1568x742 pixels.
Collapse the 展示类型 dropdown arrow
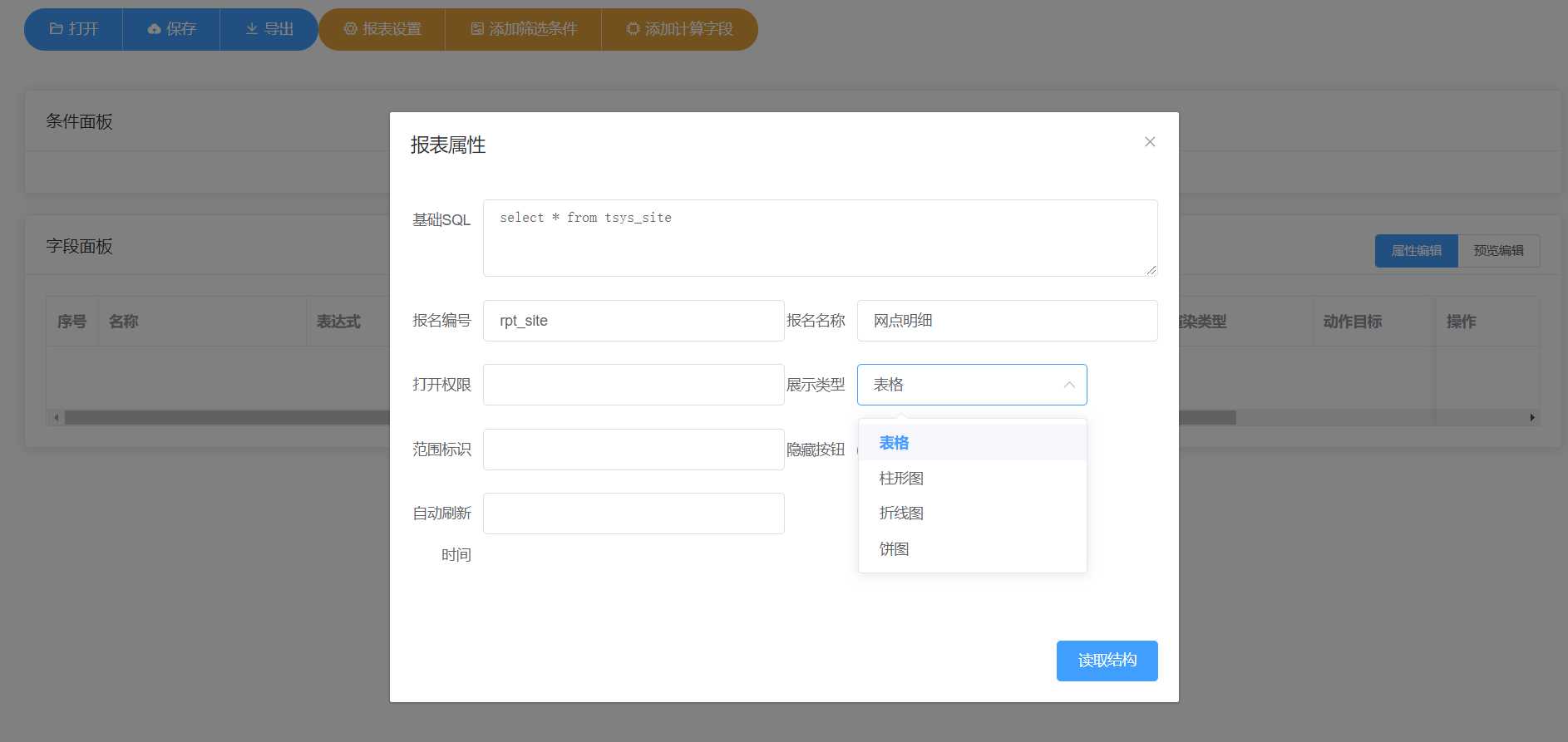point(1069,385)
